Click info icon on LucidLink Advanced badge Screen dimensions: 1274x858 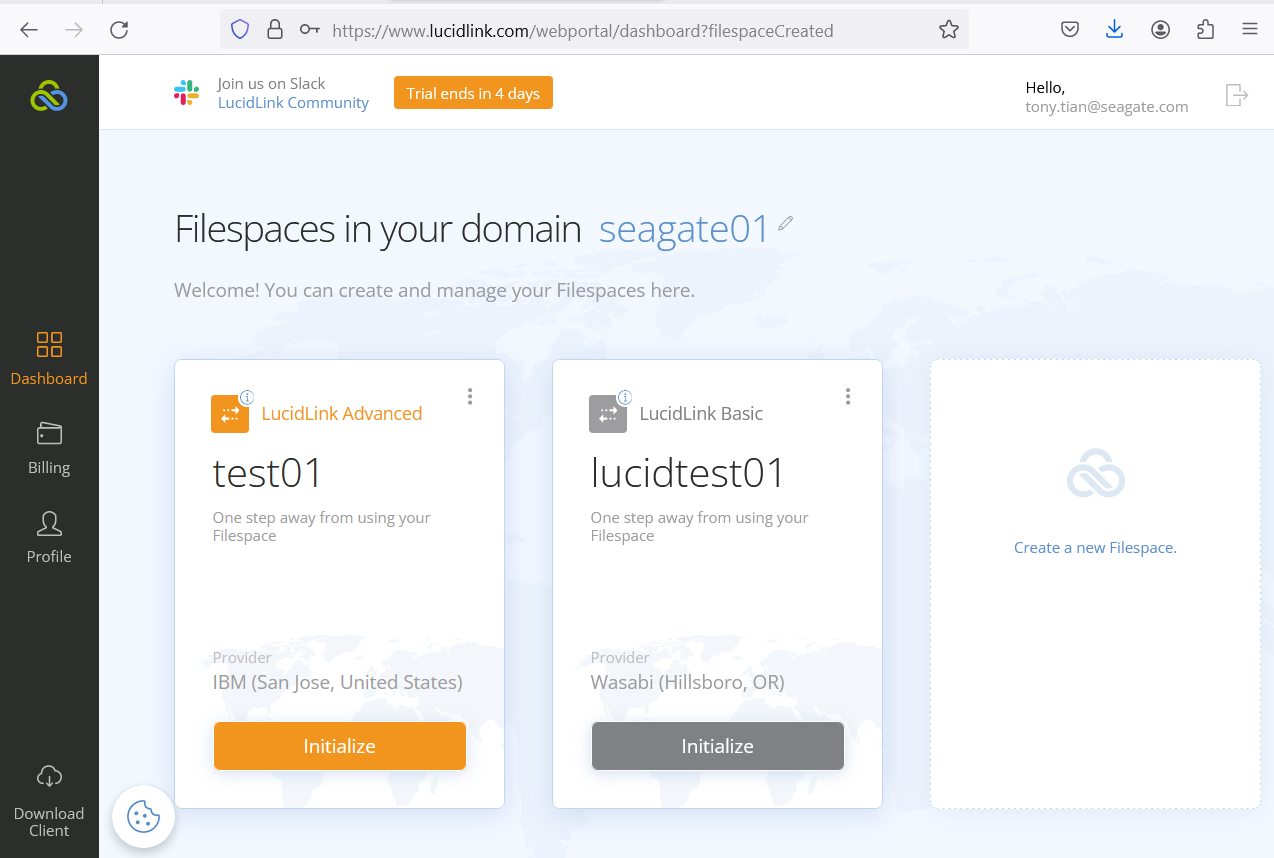(247, 397)
